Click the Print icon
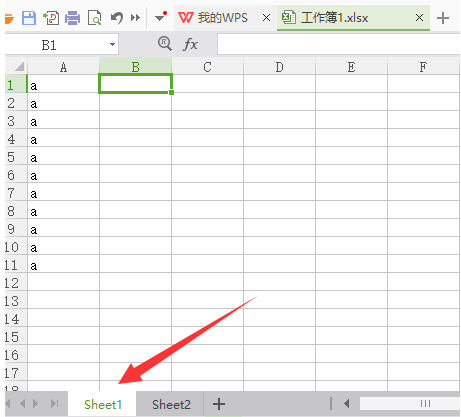461x417 pixels. tap(72, 18)
